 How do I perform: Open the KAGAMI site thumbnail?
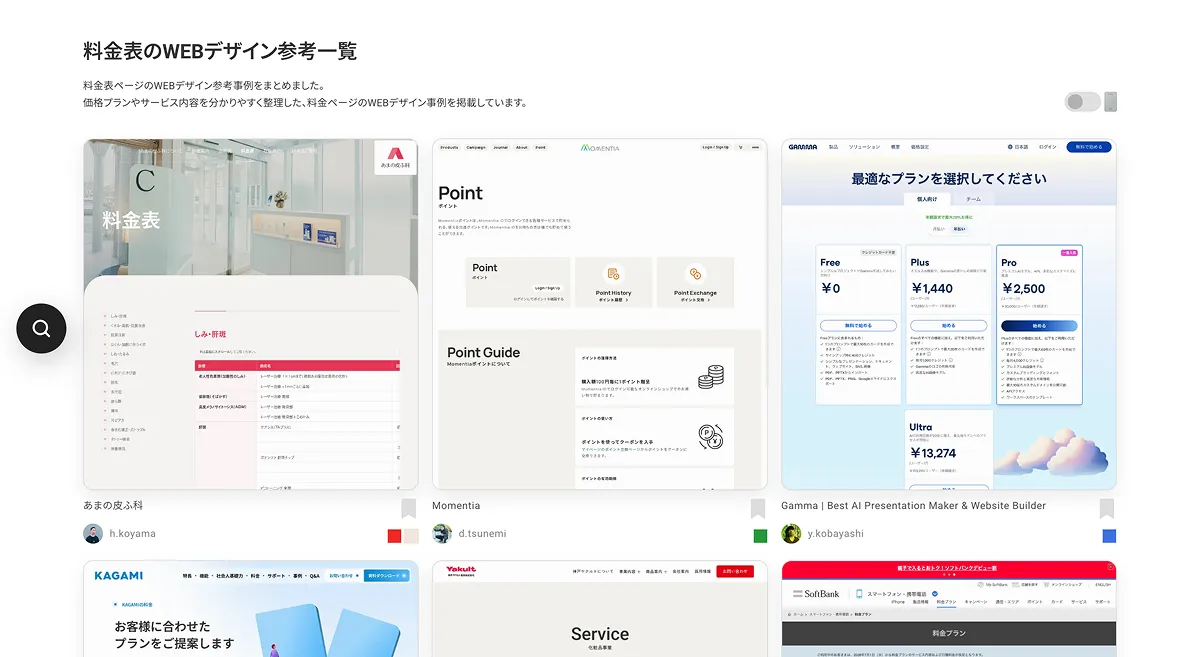click(x=251, y=608)
